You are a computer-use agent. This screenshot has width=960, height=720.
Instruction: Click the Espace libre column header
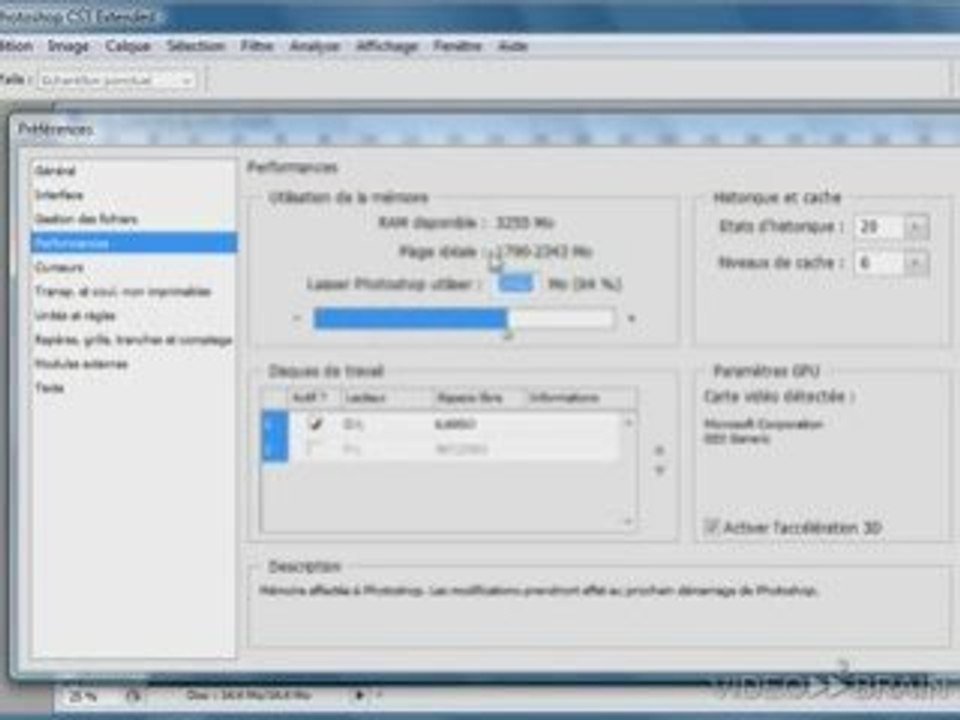pos(480,398)
